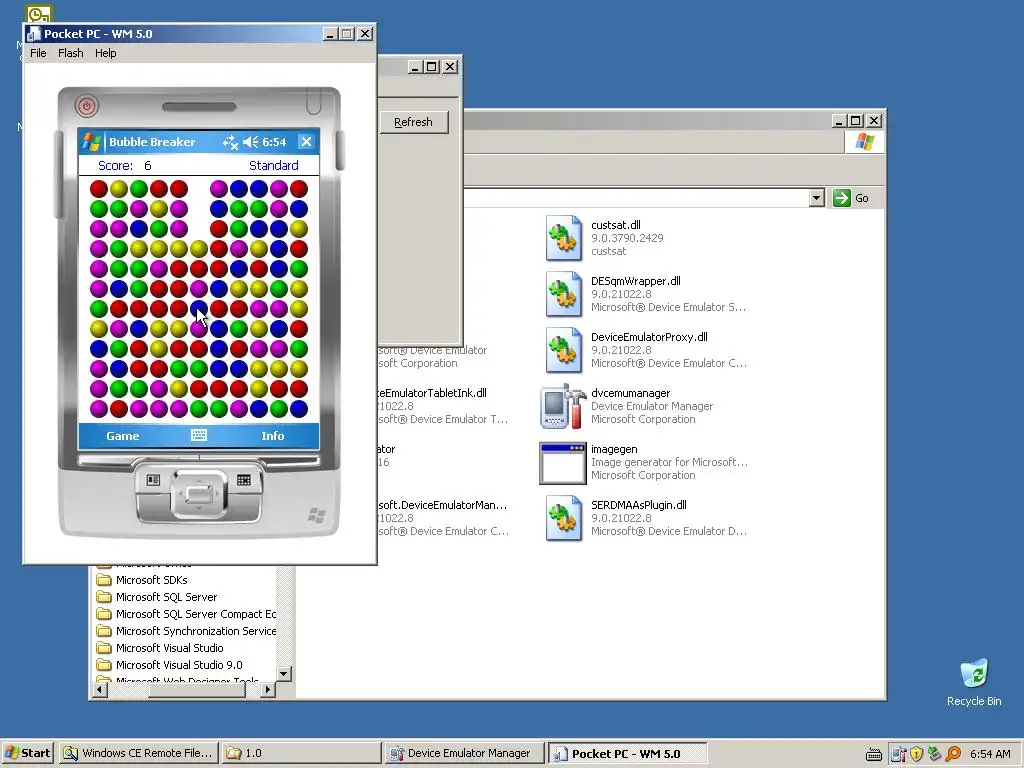Click the imagegen file name
1024x768 pixels.
[x=614, y=449]
